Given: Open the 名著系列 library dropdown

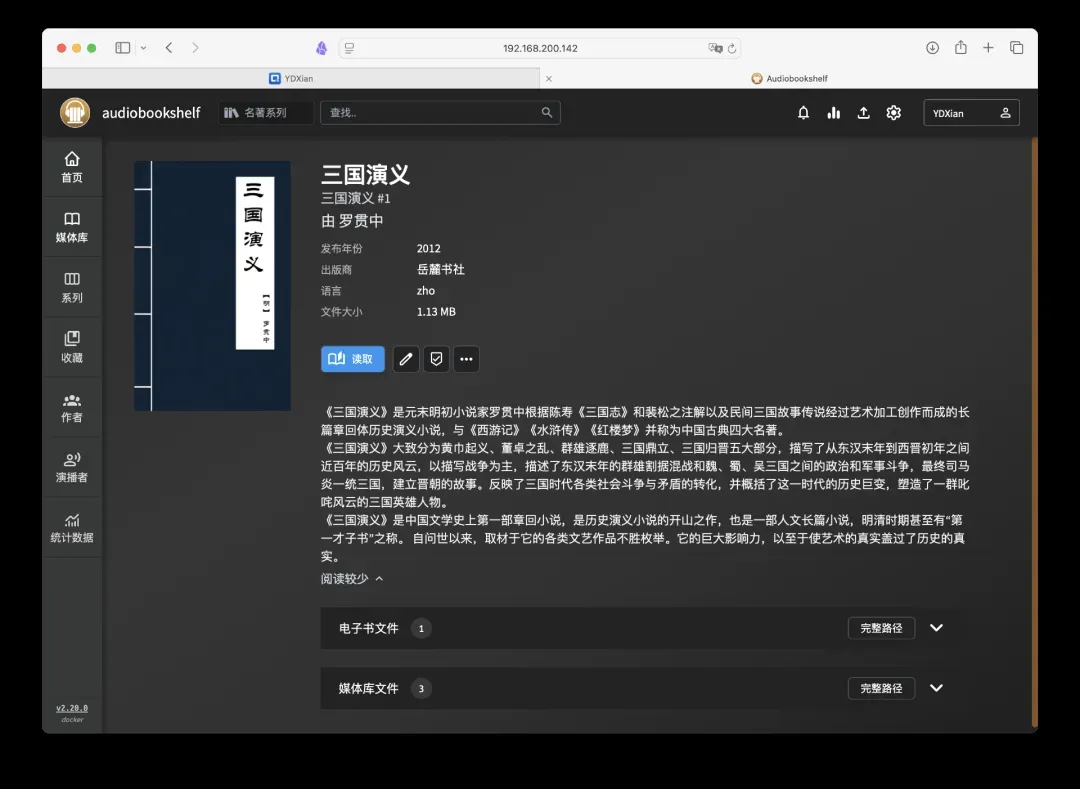Looking at the screenshot, I should [x=266, y=113].
